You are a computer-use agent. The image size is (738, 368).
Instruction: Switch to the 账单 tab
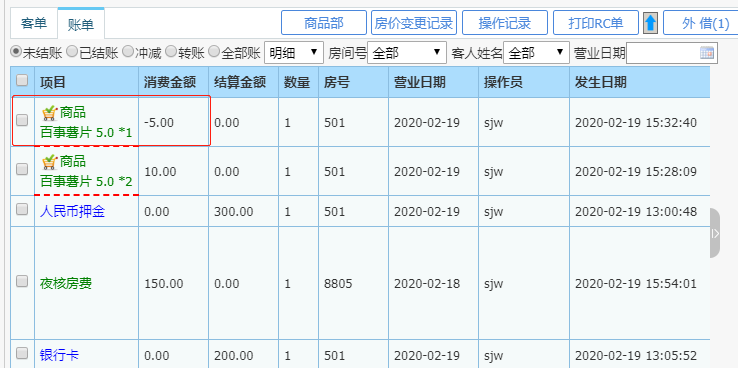point(81,24)
